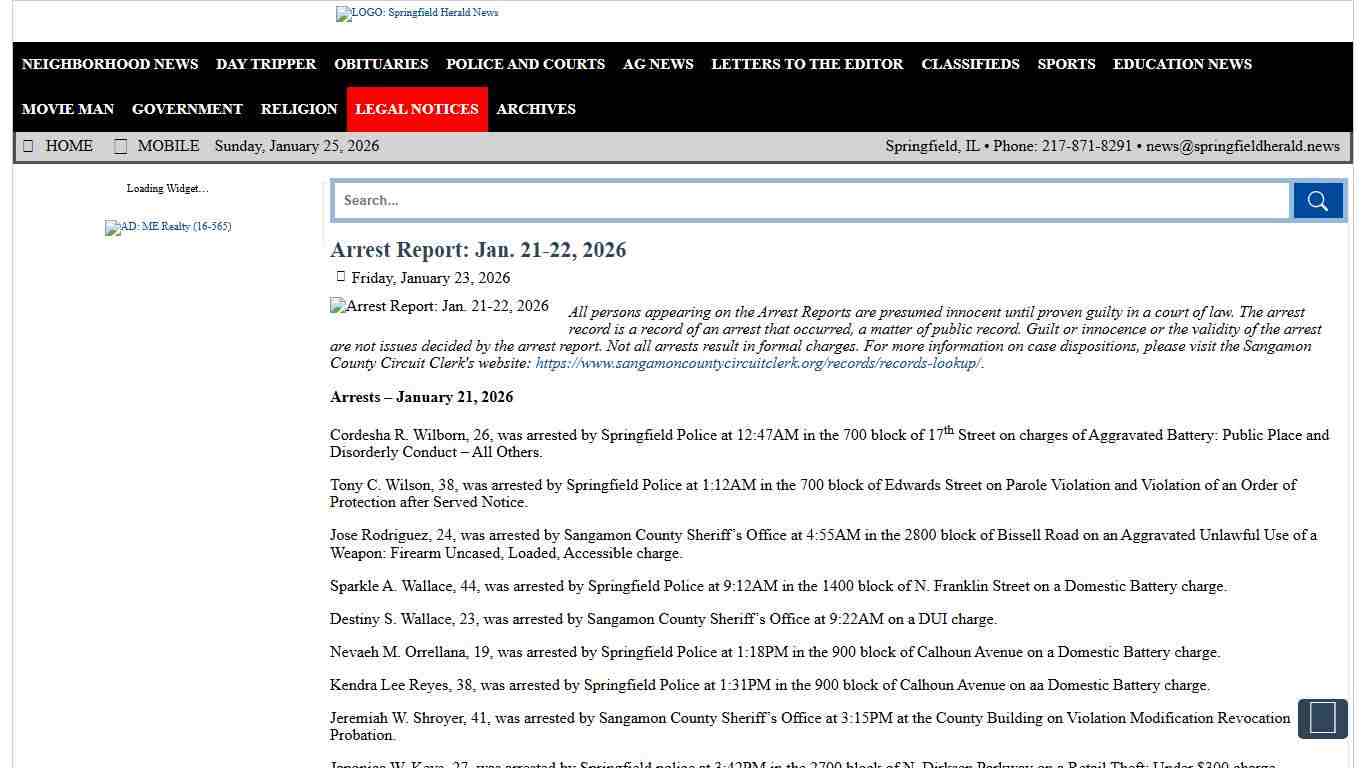1366x768 pixels.
Task: Open the ME Realty advertisement
Action: point(167,227)
